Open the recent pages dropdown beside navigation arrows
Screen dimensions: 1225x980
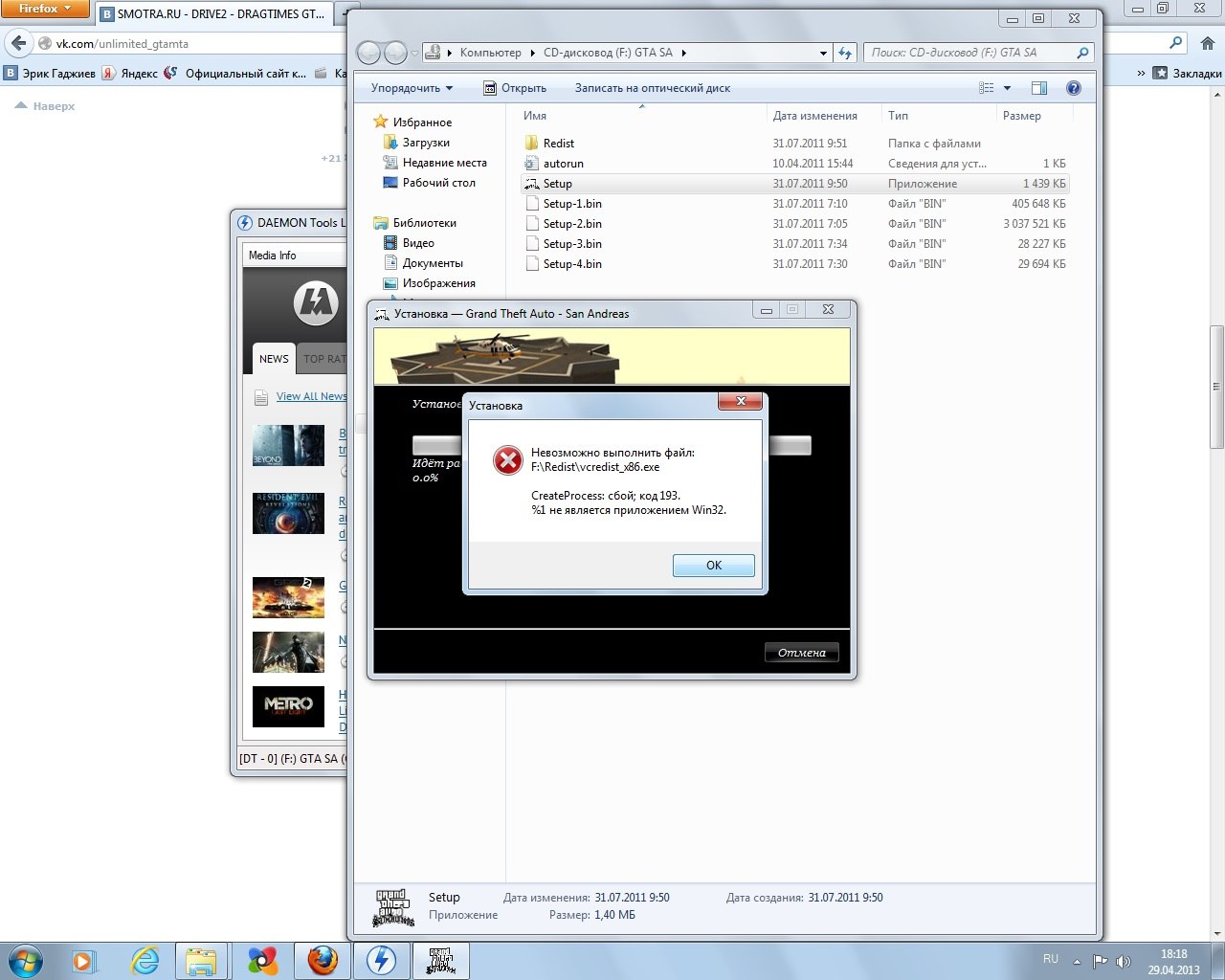tap(414, 54)
